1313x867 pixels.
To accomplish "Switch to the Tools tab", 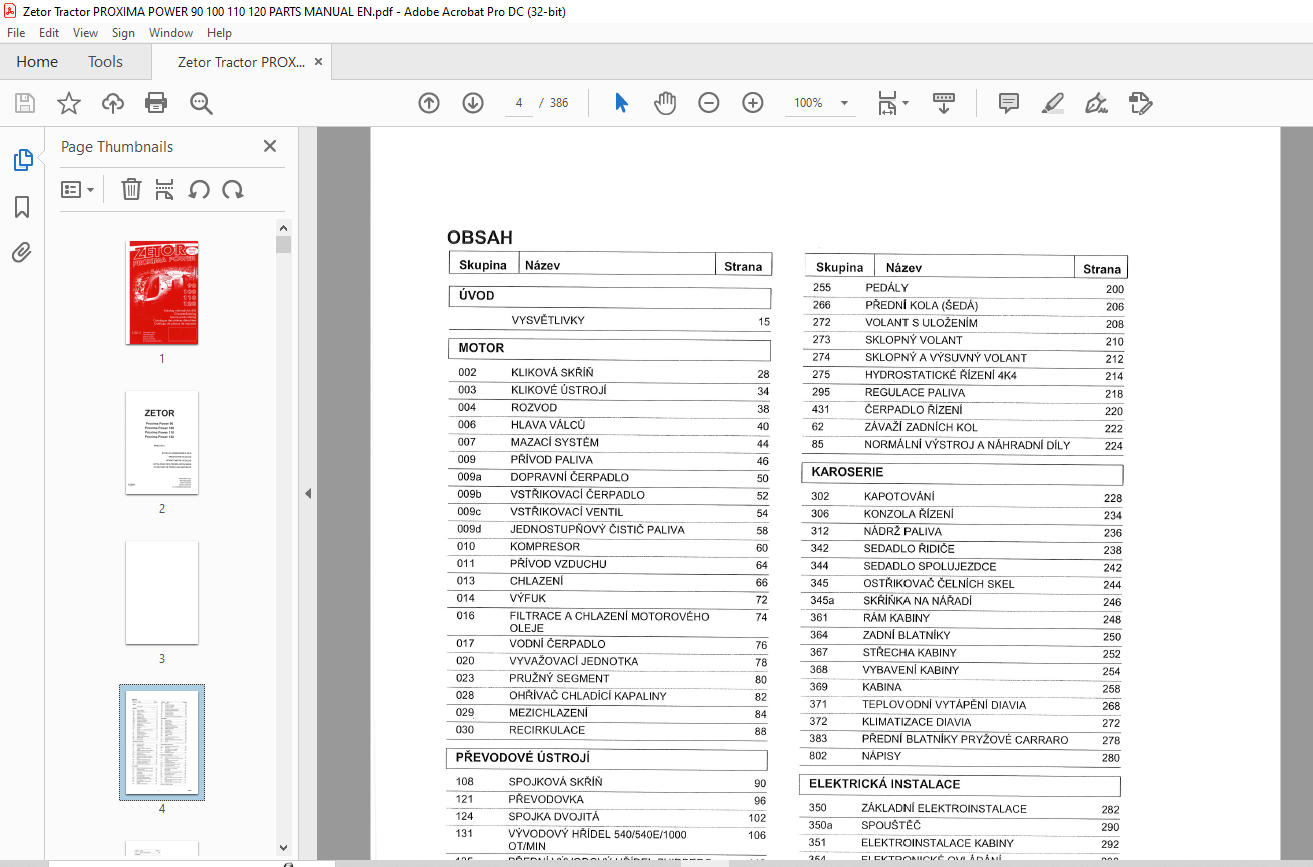I will (x=105, y=62).
